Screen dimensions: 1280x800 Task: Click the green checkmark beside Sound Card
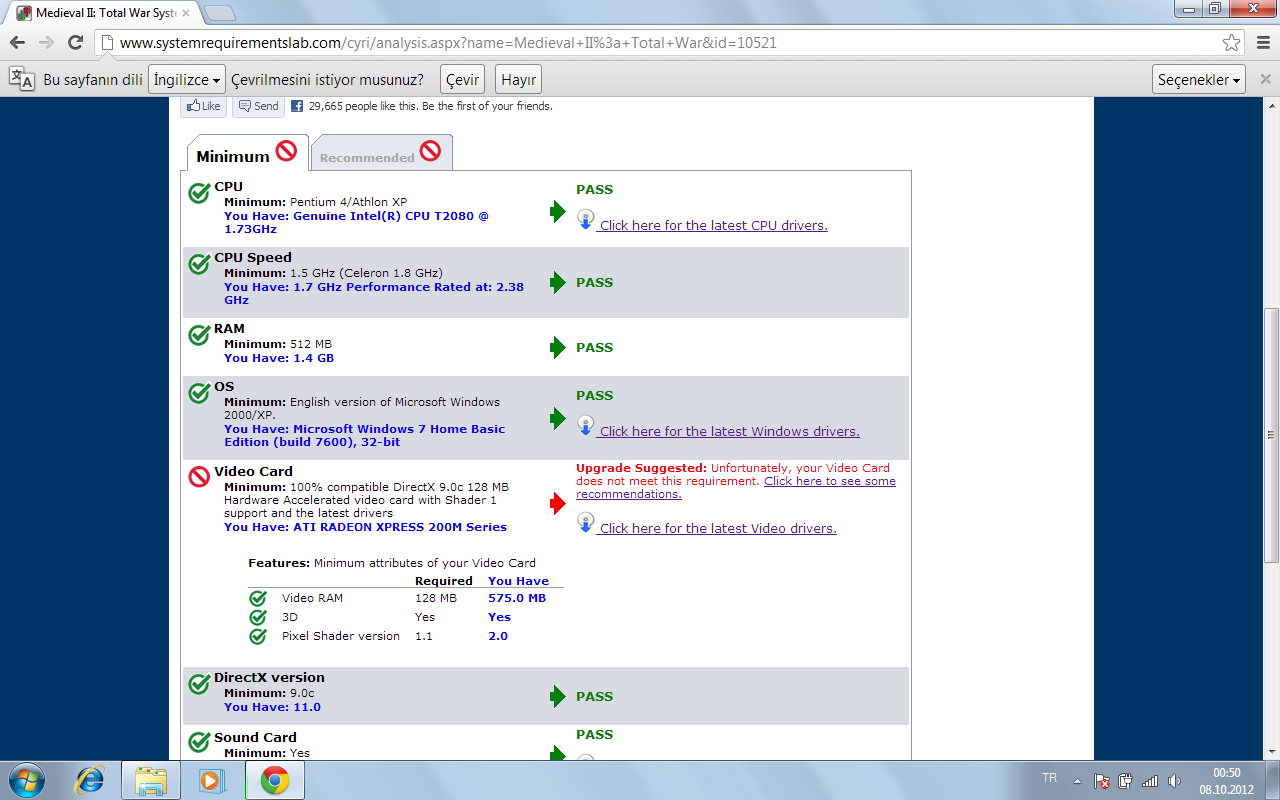pos(199,743)
